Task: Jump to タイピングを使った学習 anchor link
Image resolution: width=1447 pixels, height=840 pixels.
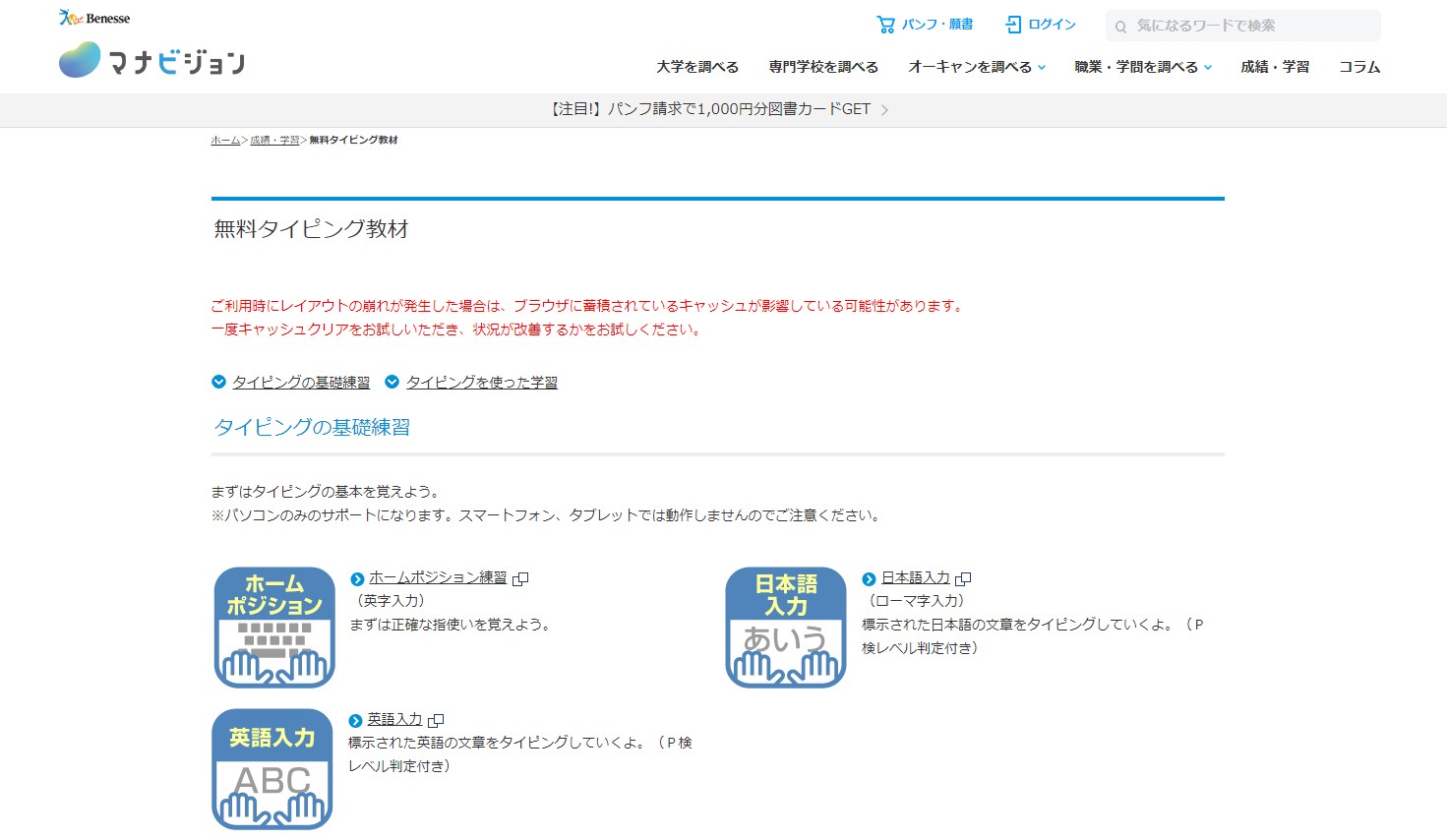Action: [482, 383]
